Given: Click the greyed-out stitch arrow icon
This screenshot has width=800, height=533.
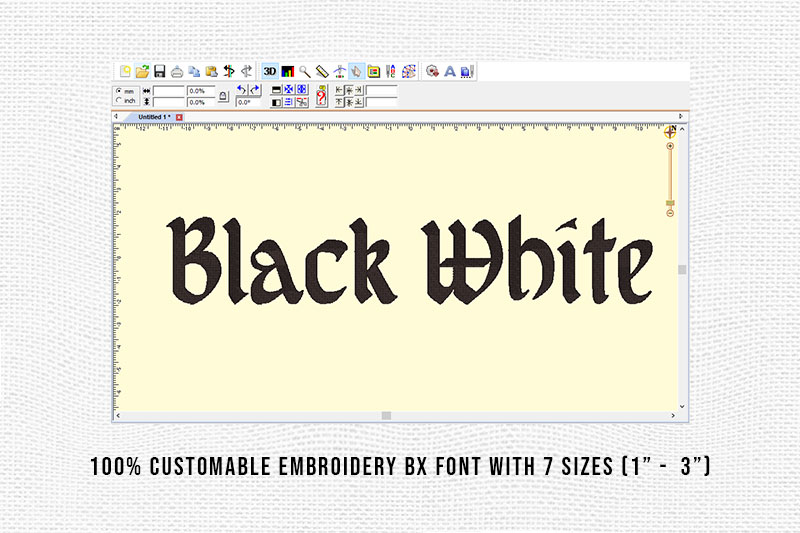Looking at the screenshot, I should [246, 71].
